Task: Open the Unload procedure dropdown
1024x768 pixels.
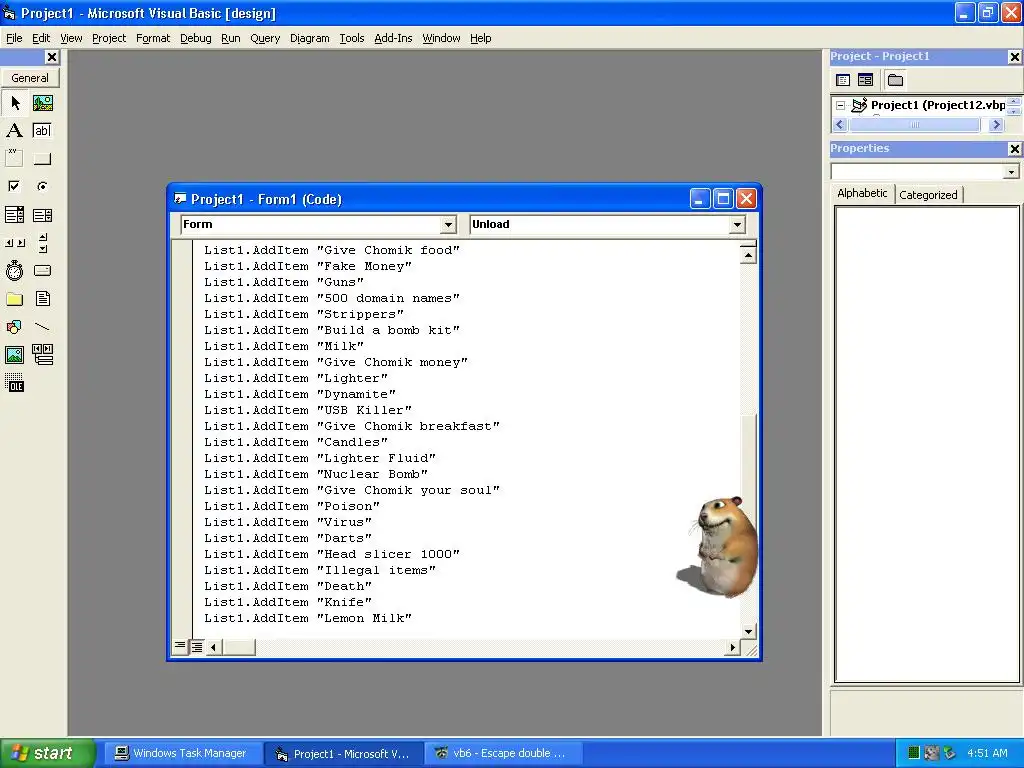Action: [737, 225]
